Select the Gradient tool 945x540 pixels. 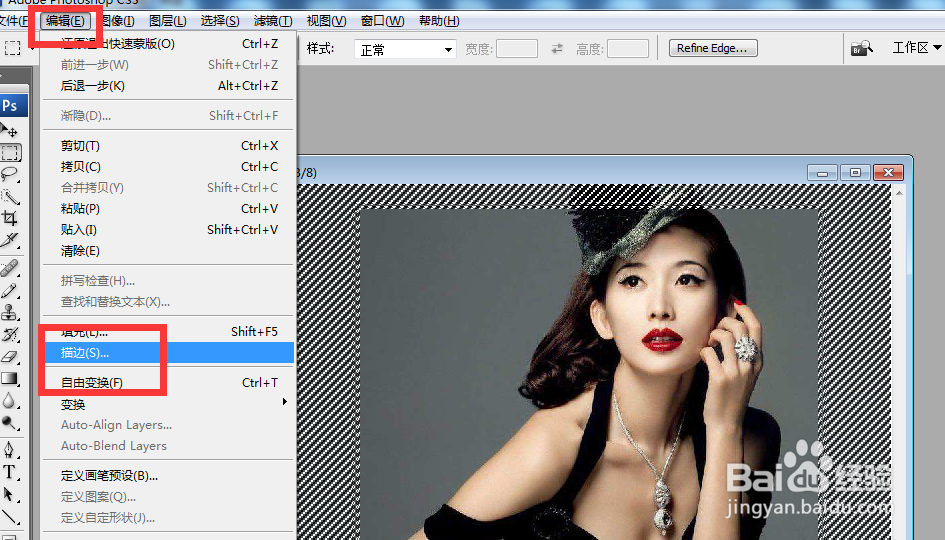pos(10,378)
